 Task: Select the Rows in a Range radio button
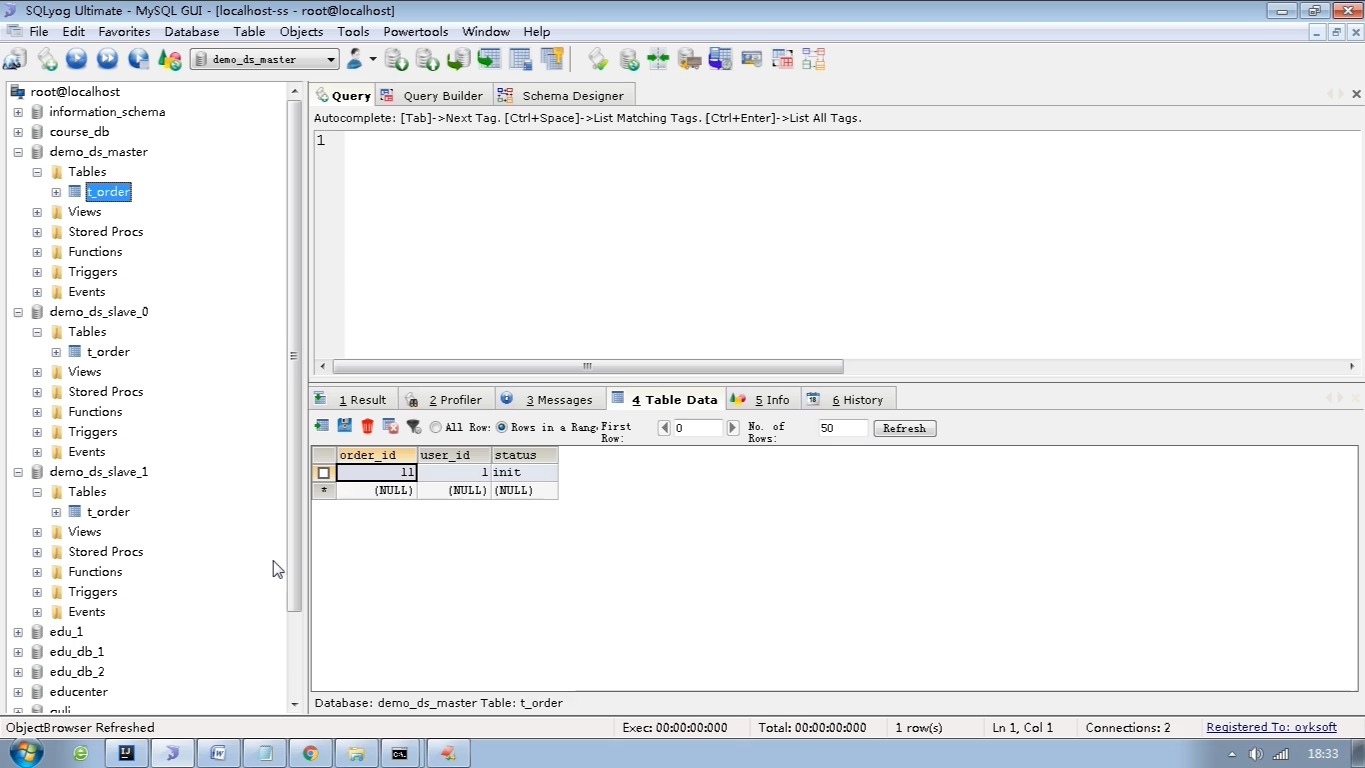(502, 427)
